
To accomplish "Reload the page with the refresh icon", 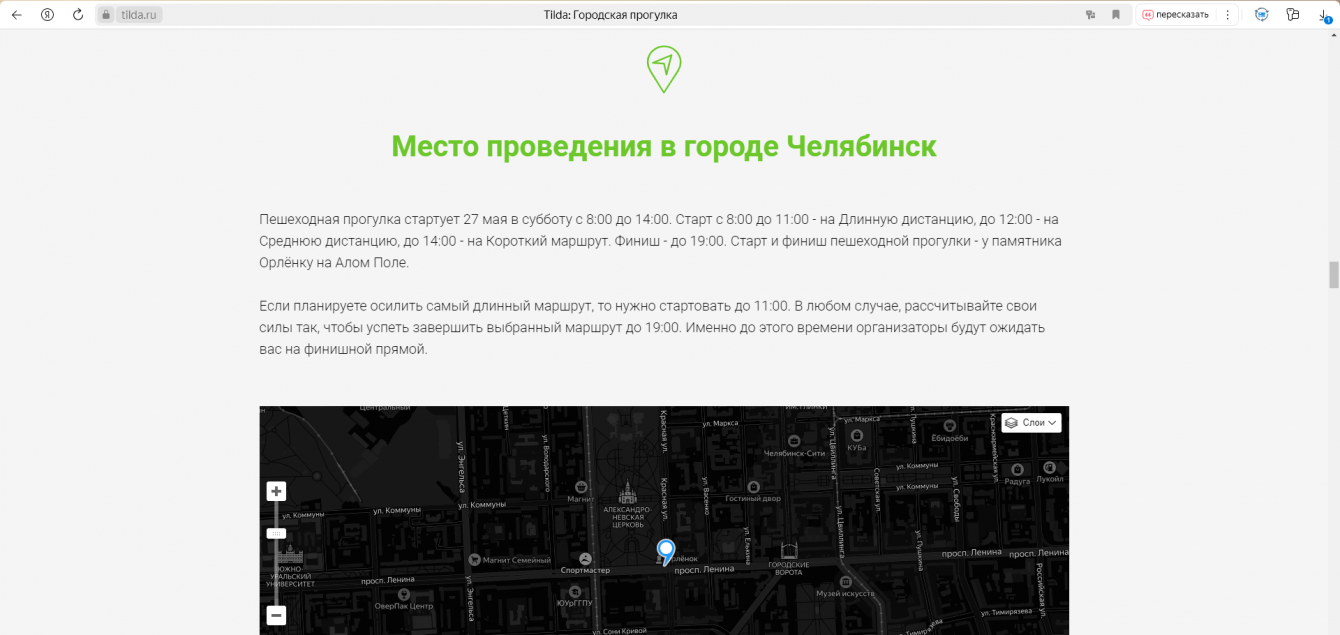I will [78, 15].
